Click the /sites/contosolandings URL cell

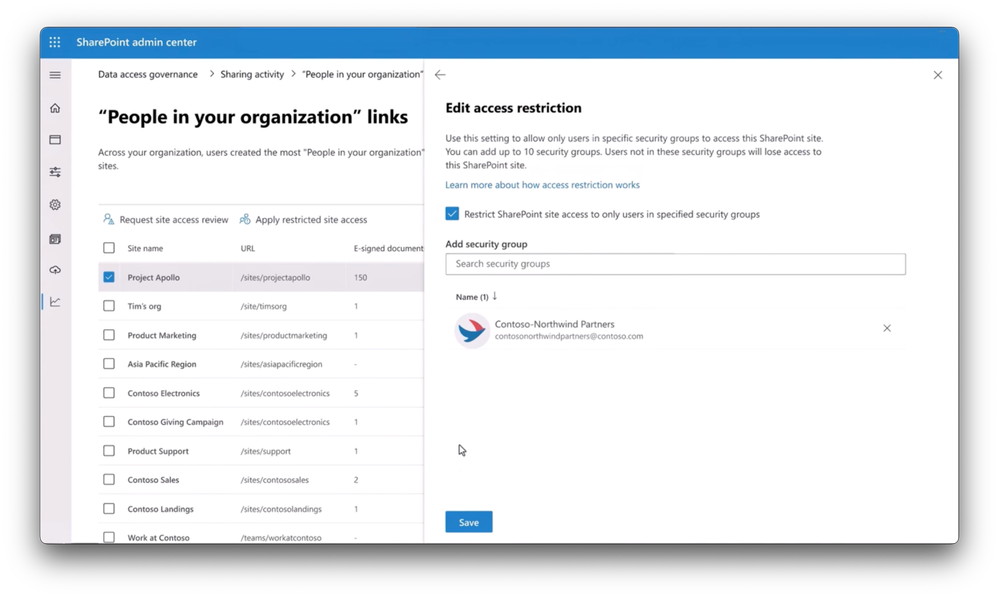click(x=281, y=510)
